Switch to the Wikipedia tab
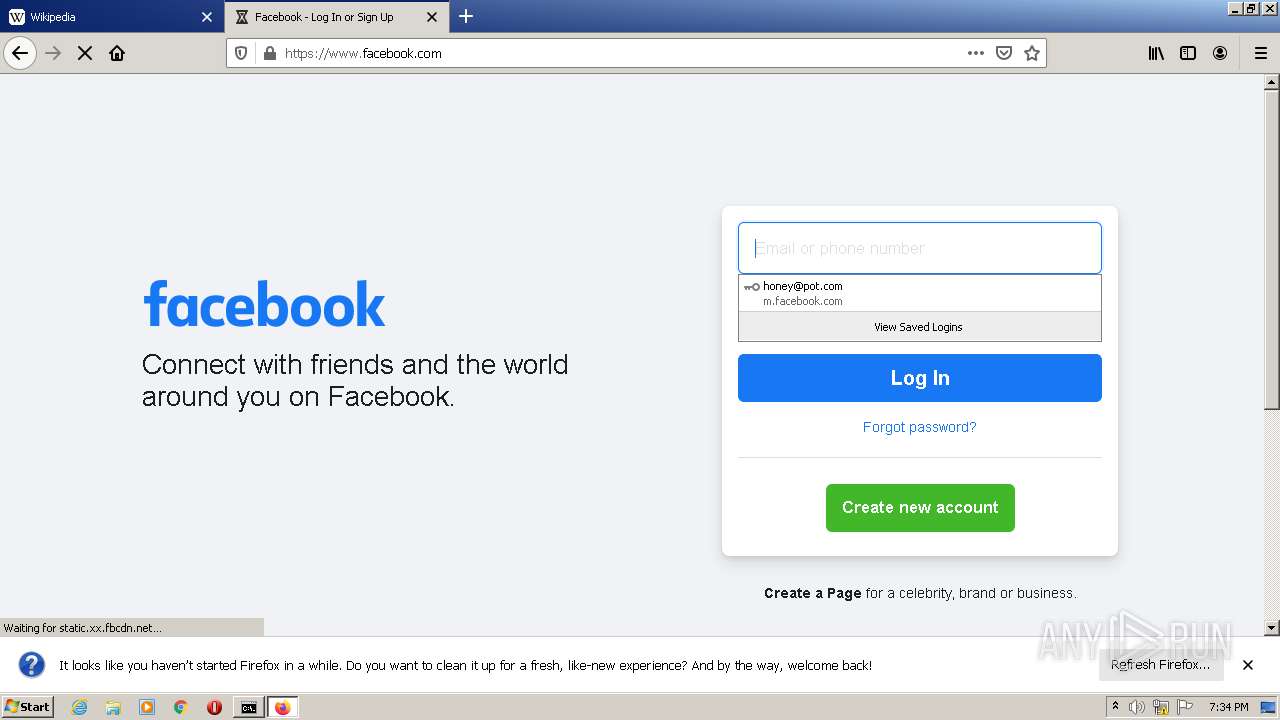Image resolution: width=1280 pixels, height=720 pixels. (x=112, y=17)
